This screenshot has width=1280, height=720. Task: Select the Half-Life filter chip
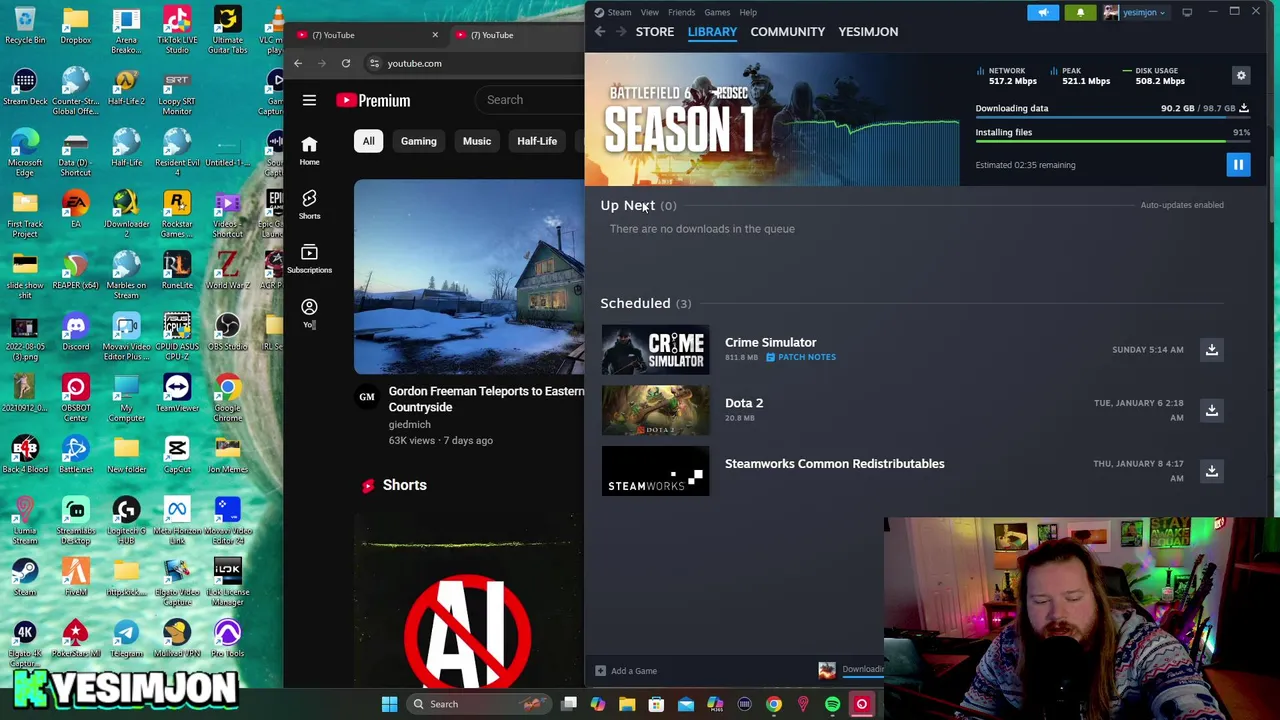[537, 141]
